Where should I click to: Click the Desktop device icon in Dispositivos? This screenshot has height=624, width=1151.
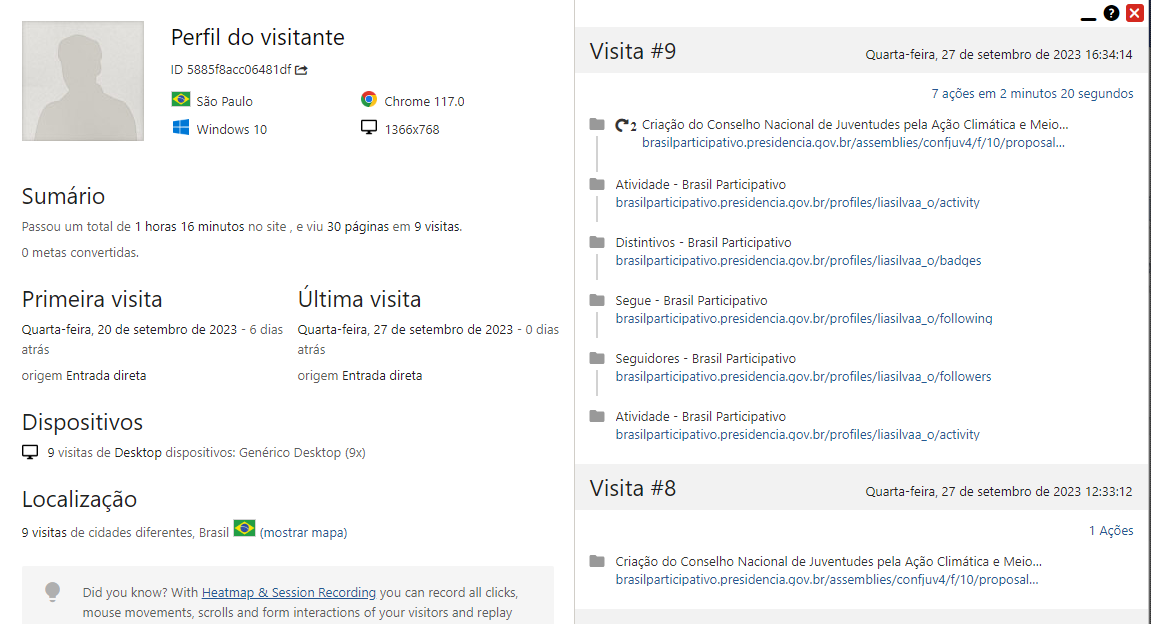pyautogui.click(x=29, y=451)
